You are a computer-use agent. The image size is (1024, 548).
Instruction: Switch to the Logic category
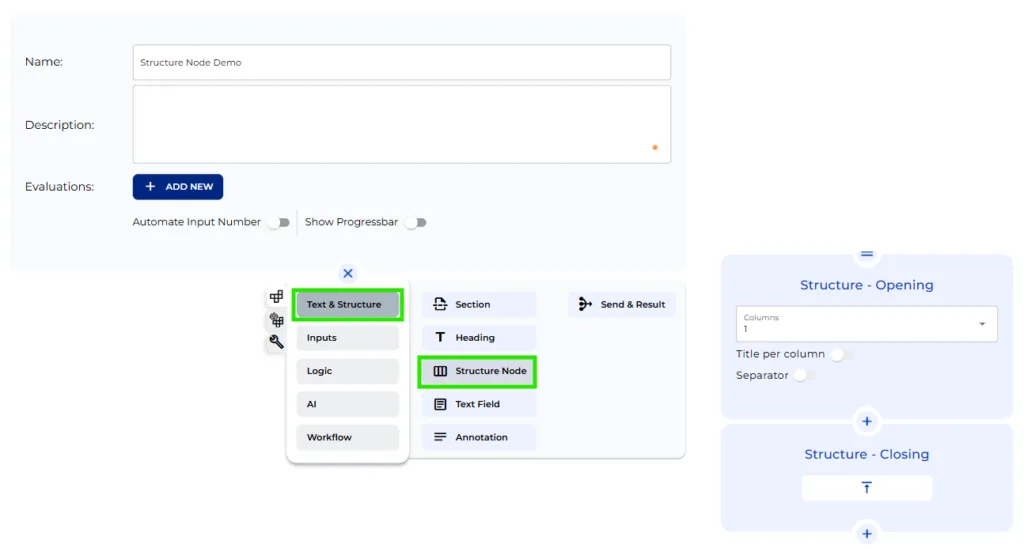(347, 371)
